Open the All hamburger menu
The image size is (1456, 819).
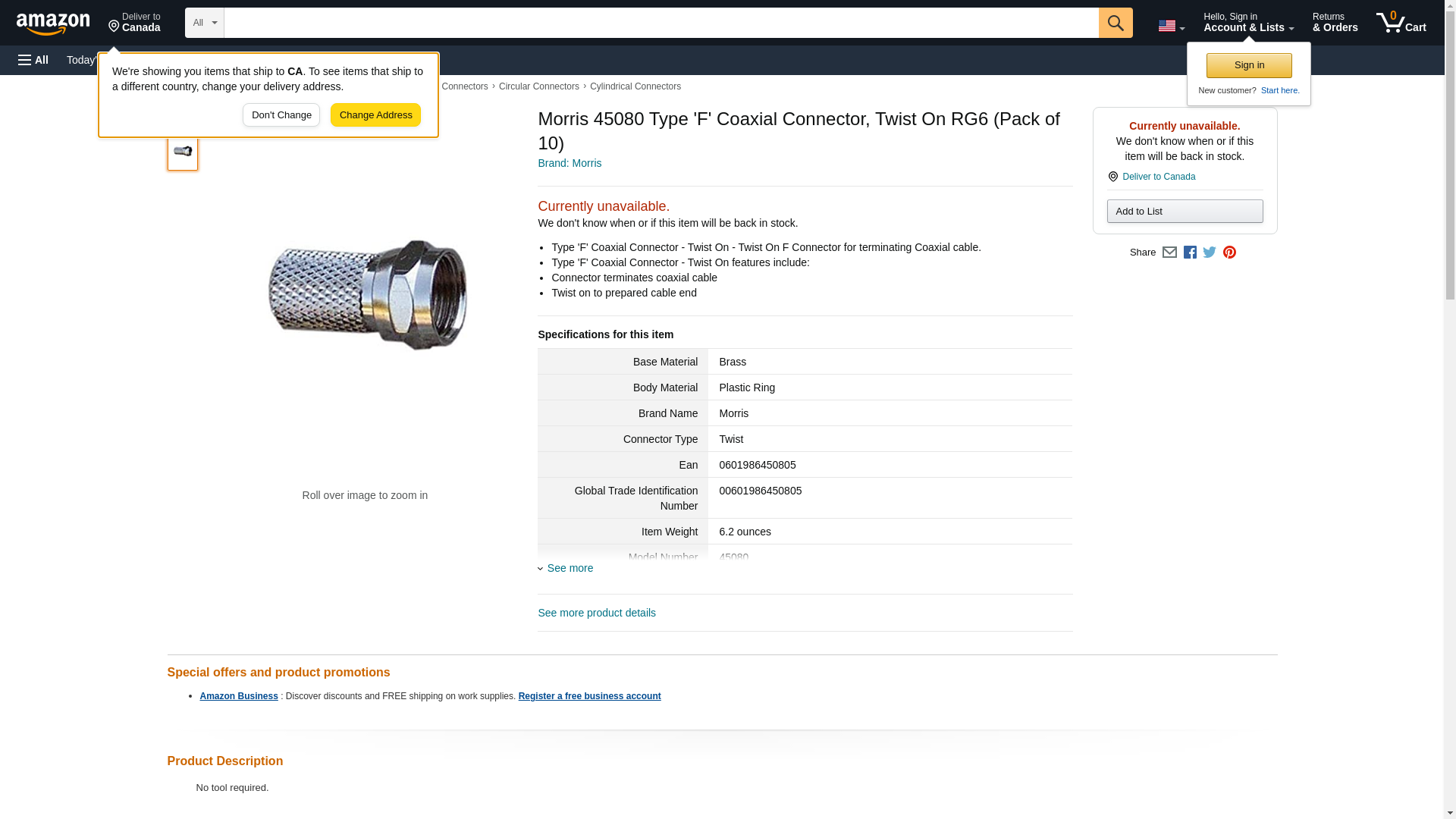coord(33,60)
